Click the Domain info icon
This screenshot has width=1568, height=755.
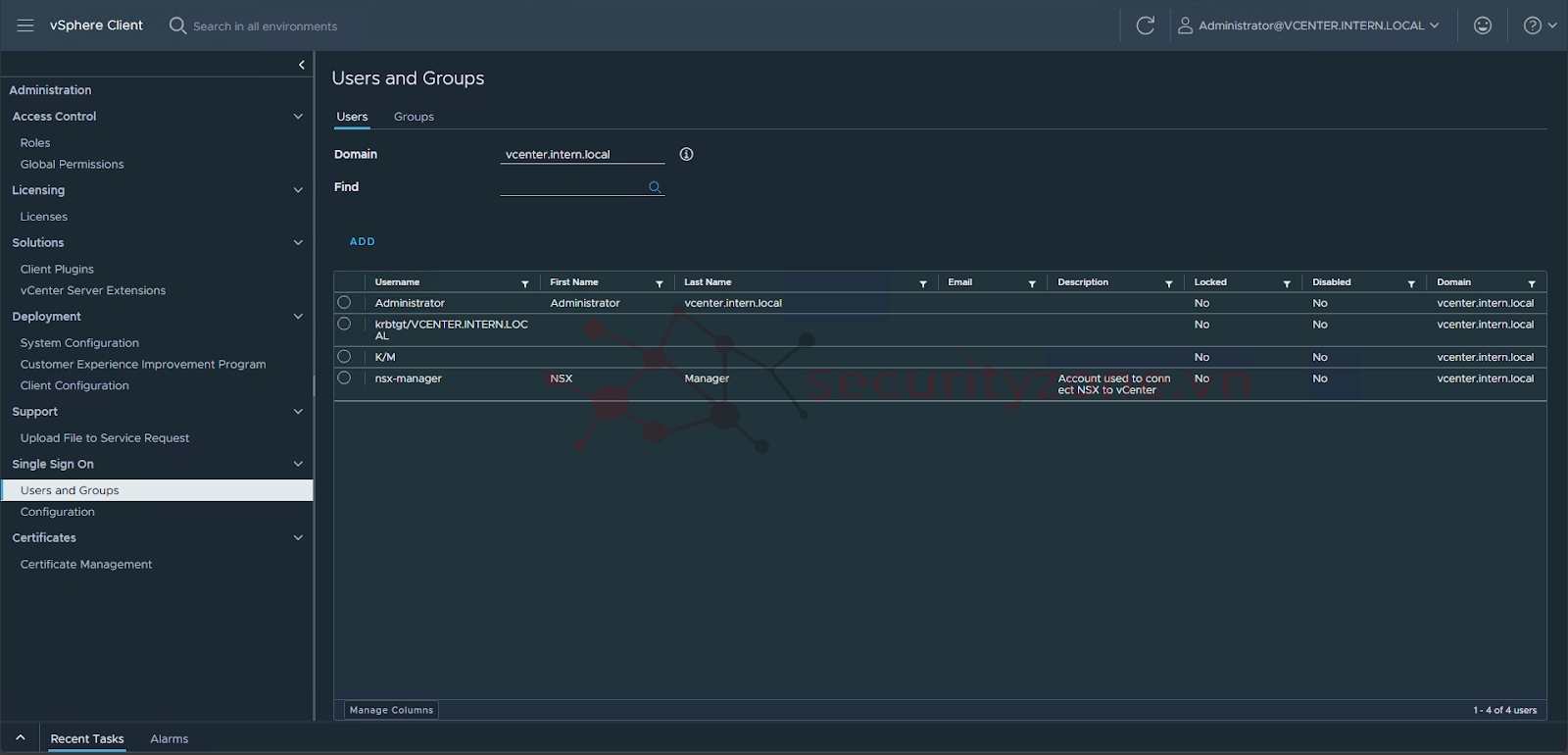pyautogui.click(x=686, y=154)
